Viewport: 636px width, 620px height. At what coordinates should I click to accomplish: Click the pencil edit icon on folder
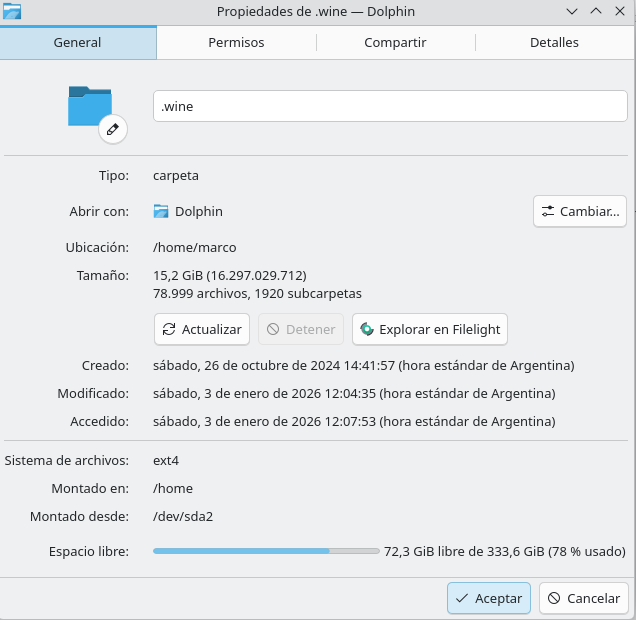pos(113,129)
